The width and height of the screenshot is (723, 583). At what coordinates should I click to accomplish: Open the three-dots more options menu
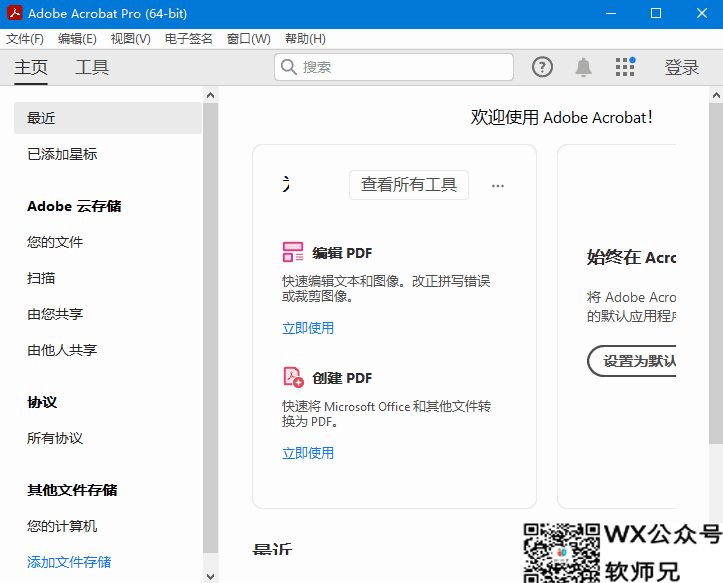[498, 185]
